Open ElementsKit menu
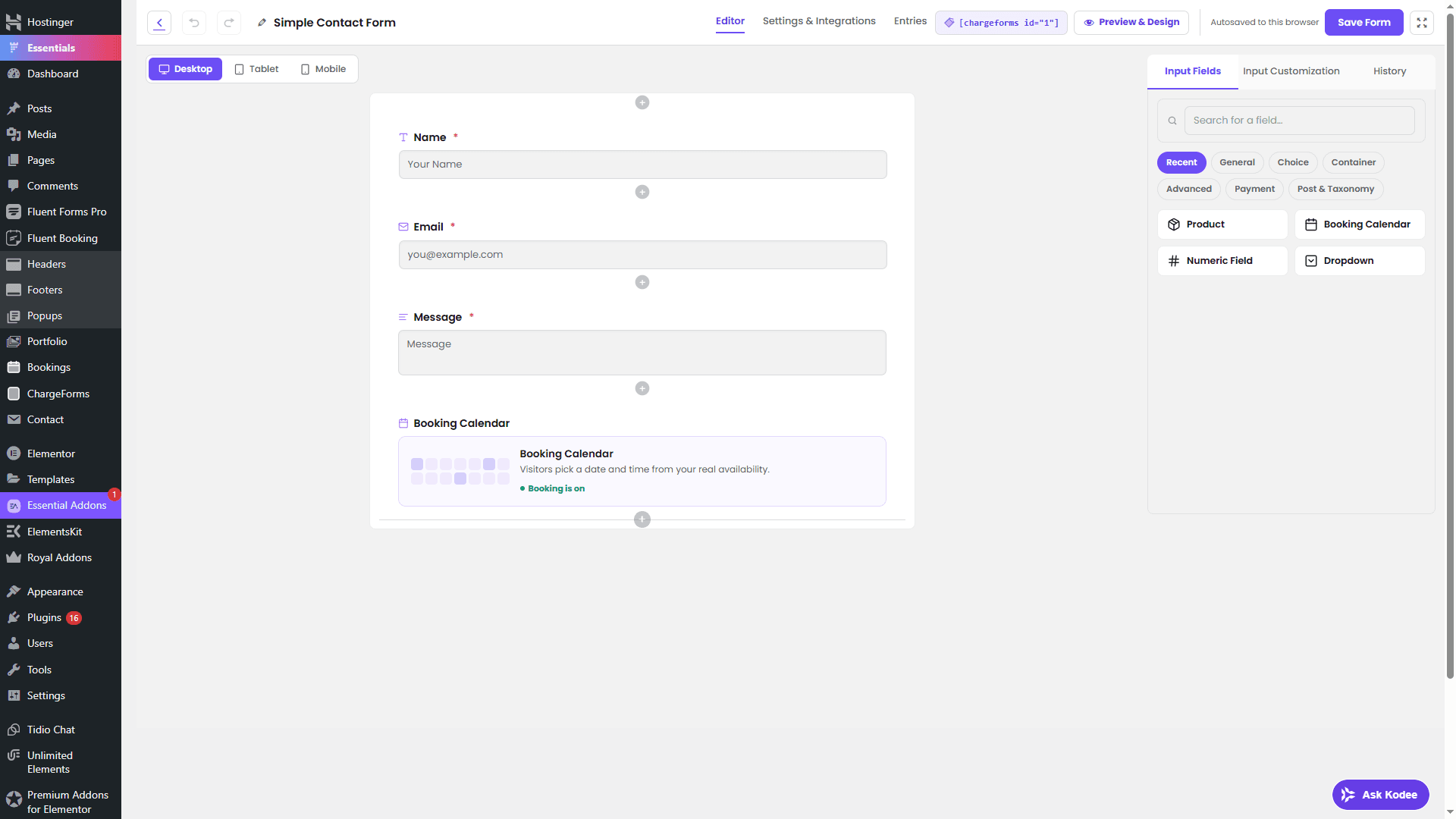Image resolution: width=1456 pixels, height=819 pixels. click(x=61, y=532)
